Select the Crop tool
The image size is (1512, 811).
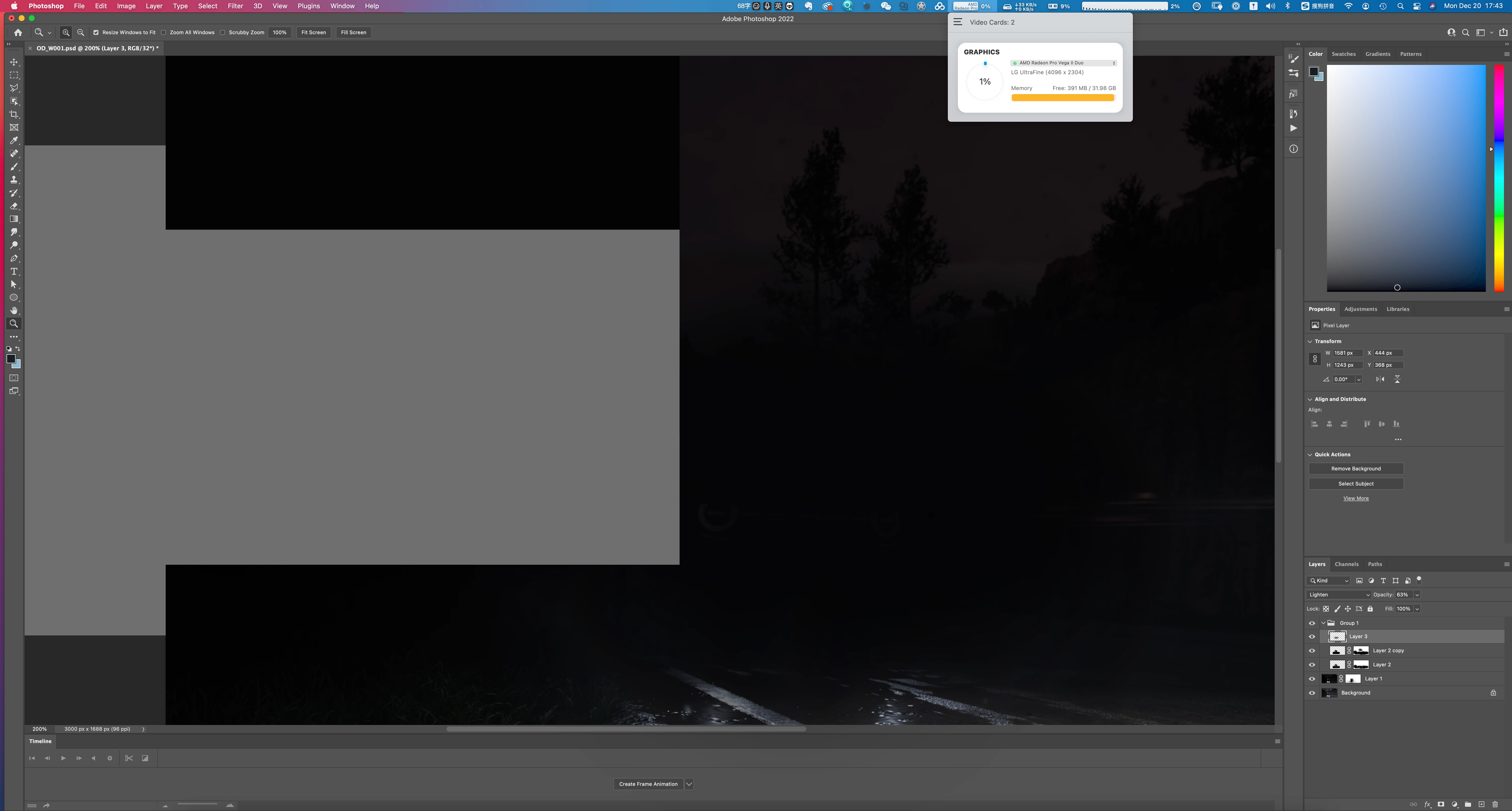pos(14,114)
